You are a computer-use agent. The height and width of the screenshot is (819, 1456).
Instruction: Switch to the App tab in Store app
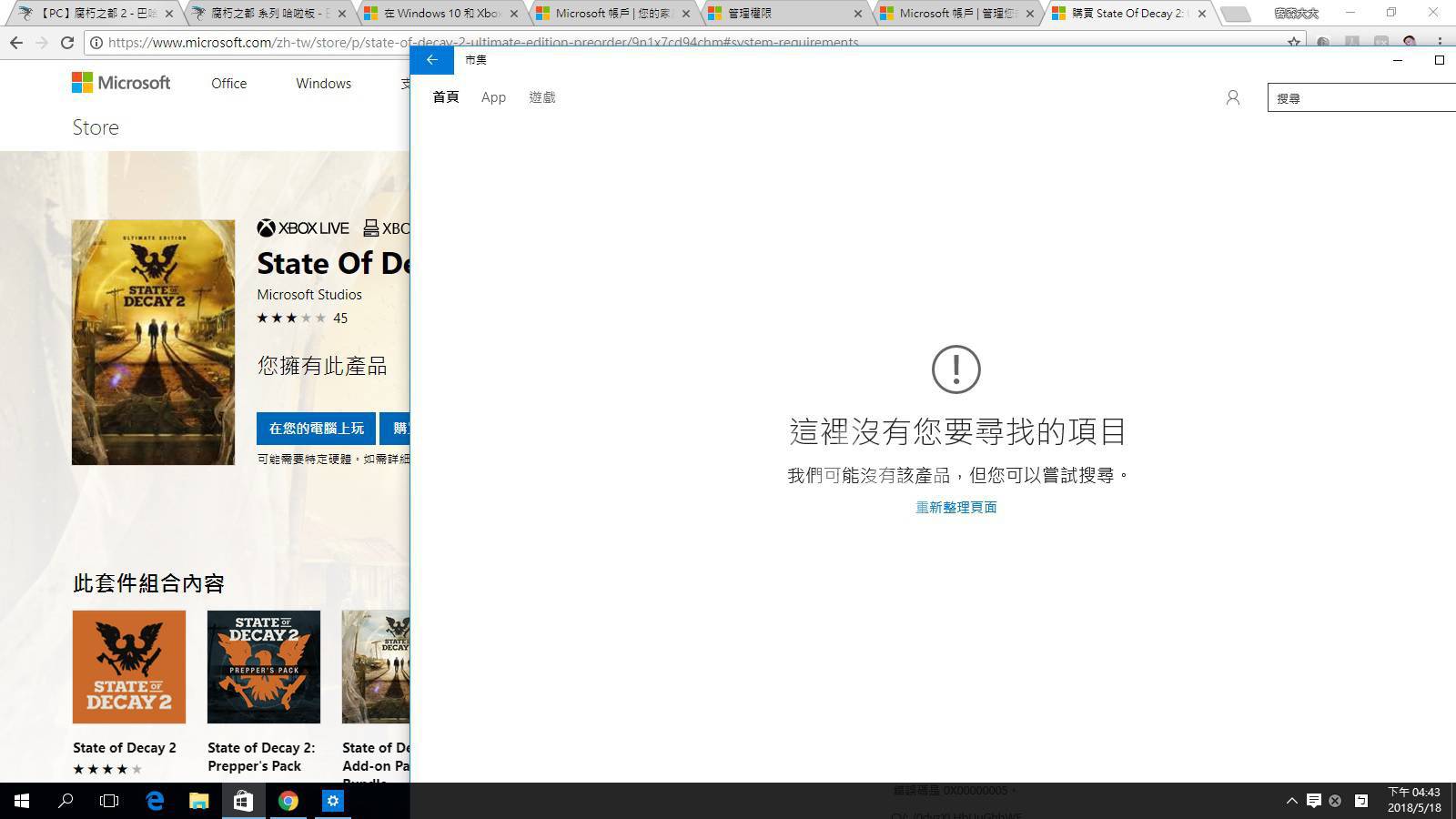pos(493,97)
